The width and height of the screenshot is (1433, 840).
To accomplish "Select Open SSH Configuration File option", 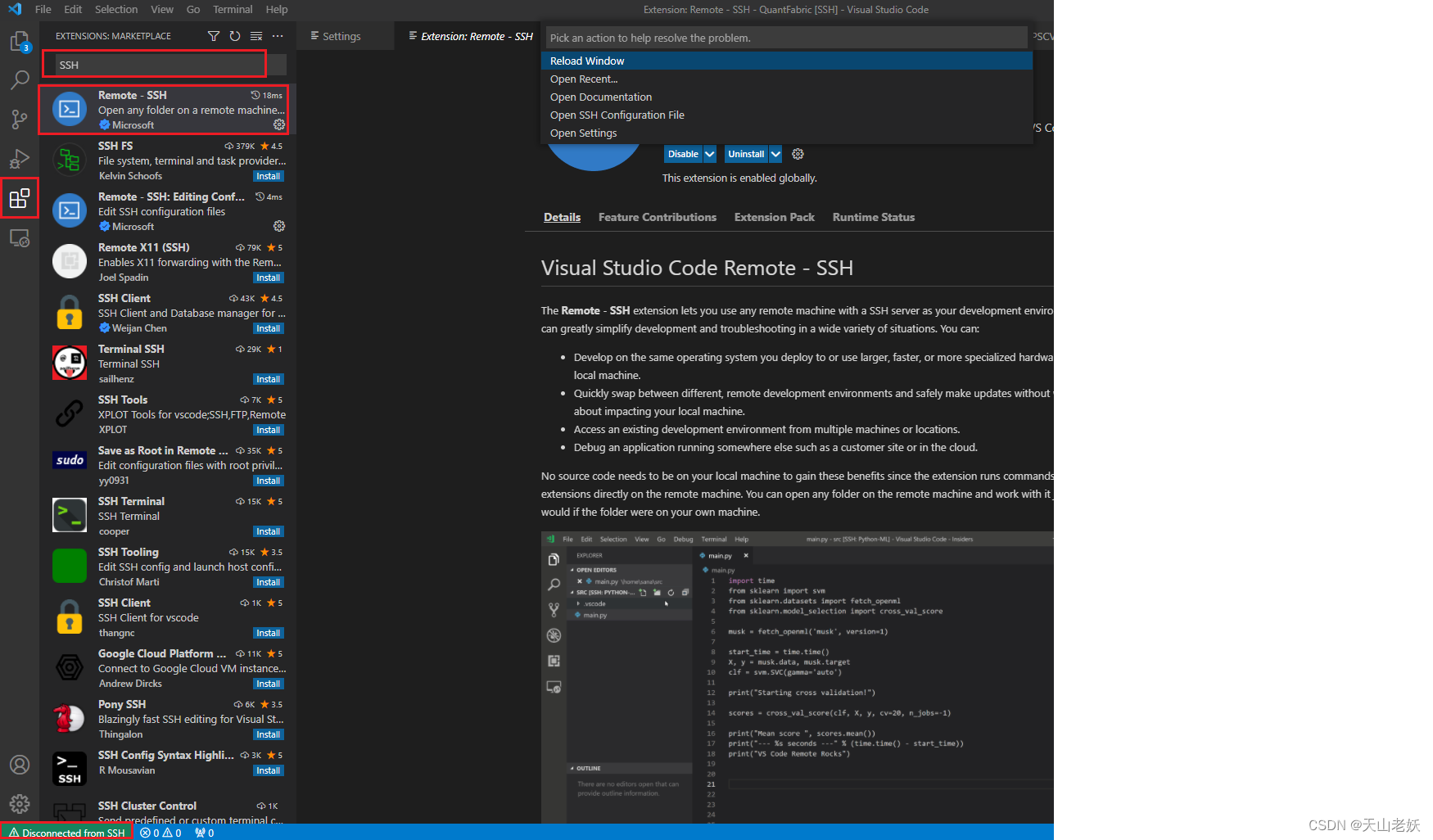I will (x=787, y=115).
